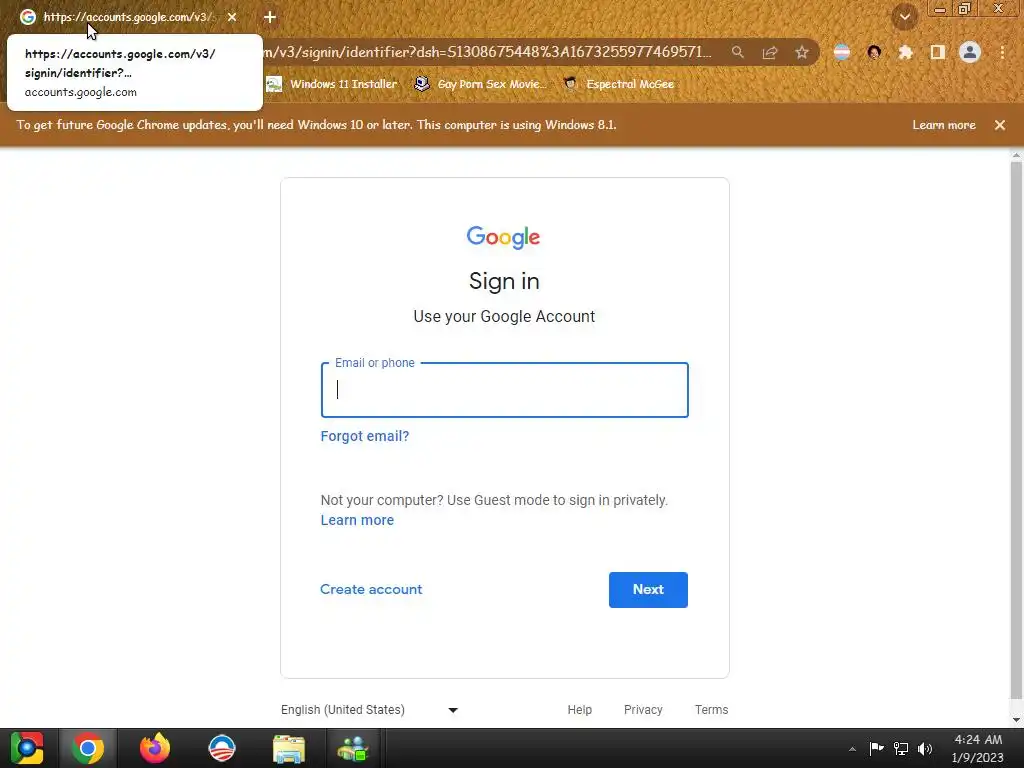Click the striped flag extension icon

[x=842, y=52]
